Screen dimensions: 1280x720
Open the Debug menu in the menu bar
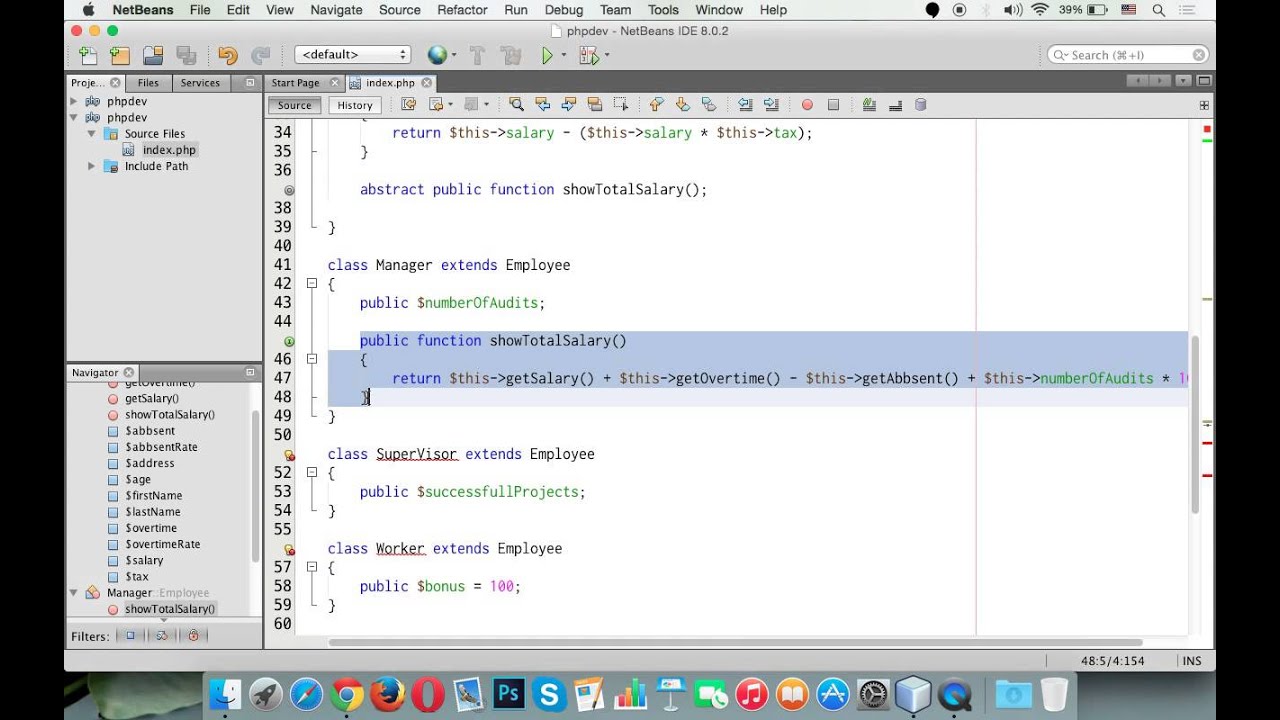[x=564, y=10]
